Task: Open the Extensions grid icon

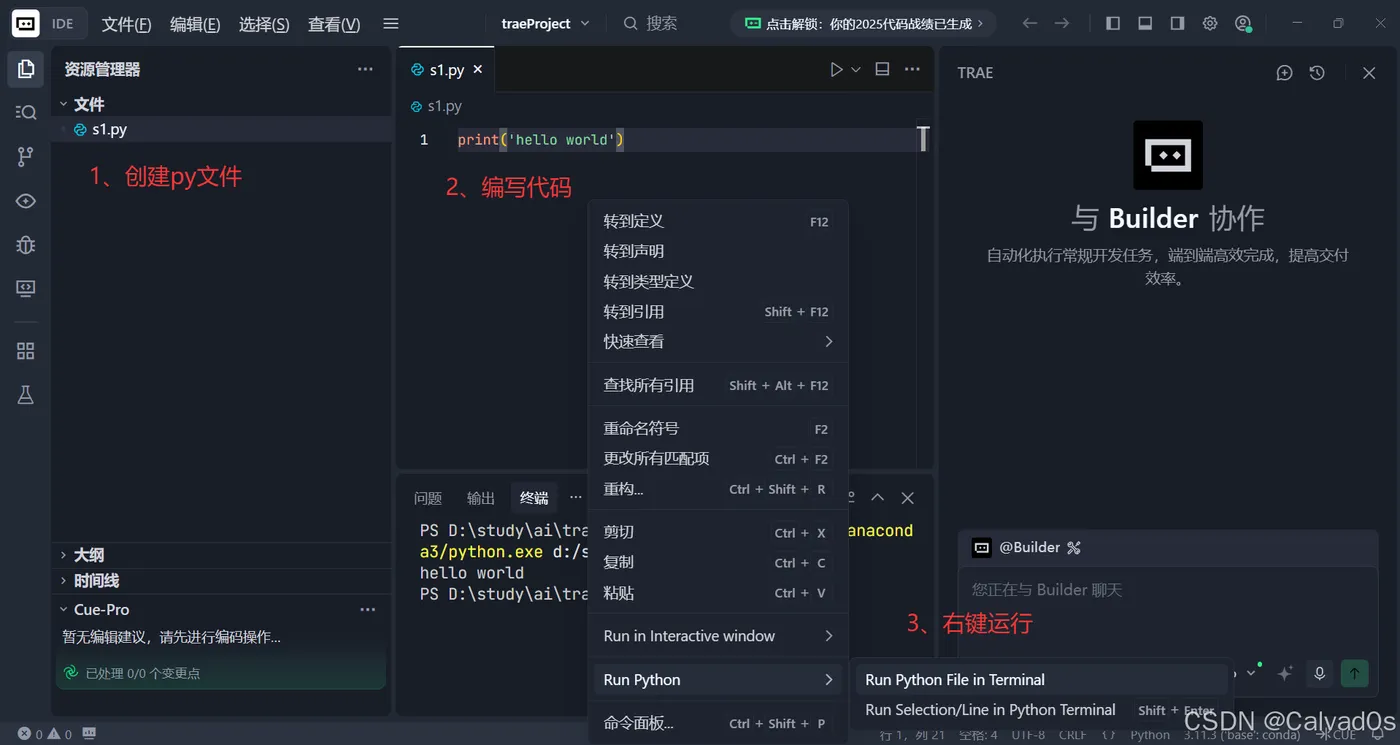Action: pyautogui.click(x=26, y=351)
